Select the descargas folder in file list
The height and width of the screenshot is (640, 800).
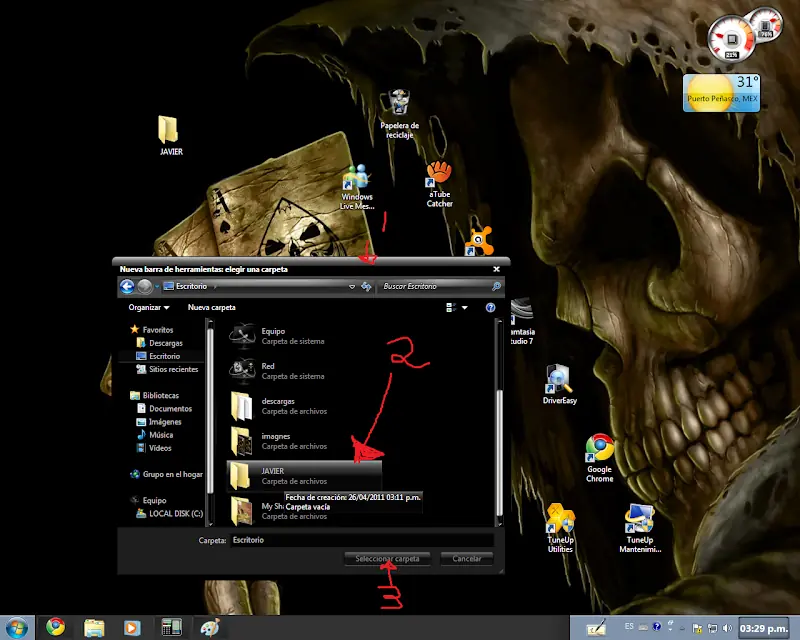coord(304,406)
